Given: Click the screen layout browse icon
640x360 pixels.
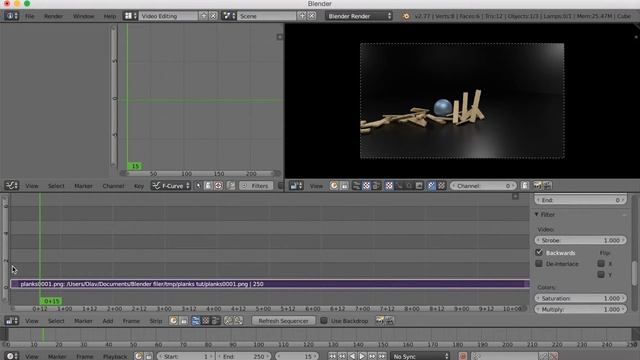Looking at the screenshot, I should point(130,16).
